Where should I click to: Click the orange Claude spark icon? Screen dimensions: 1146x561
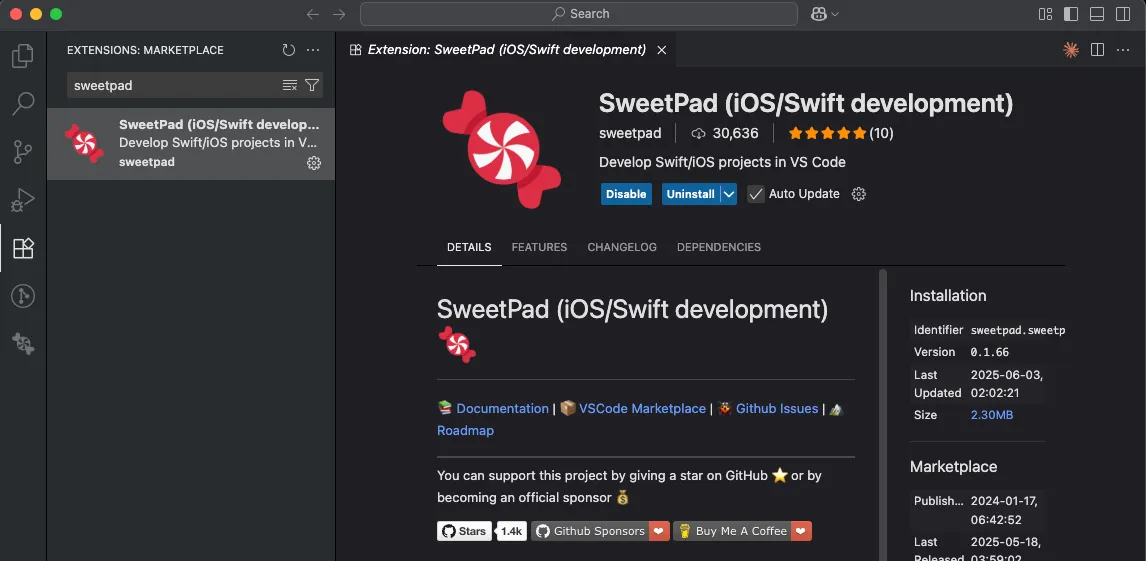tap(1071, 50)
